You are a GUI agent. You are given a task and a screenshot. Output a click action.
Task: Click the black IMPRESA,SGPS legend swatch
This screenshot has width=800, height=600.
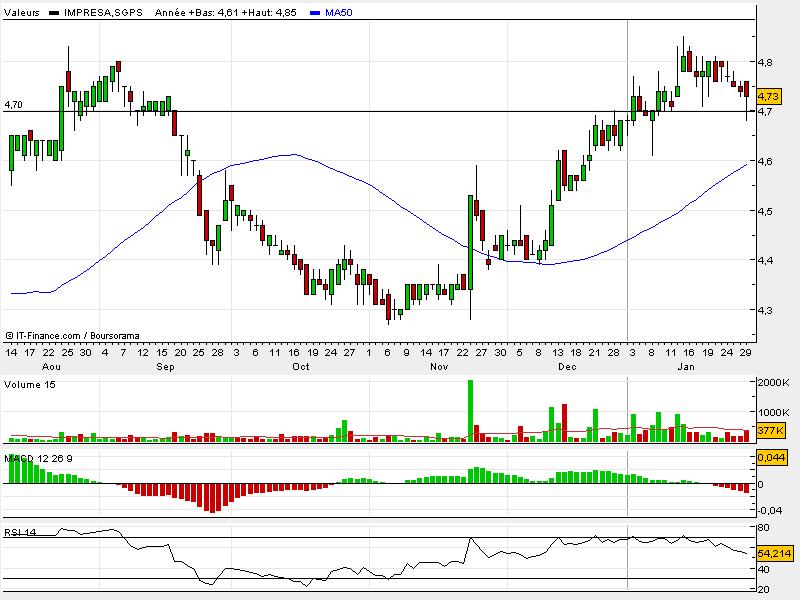pyautogui.click(x=54, y=13)
